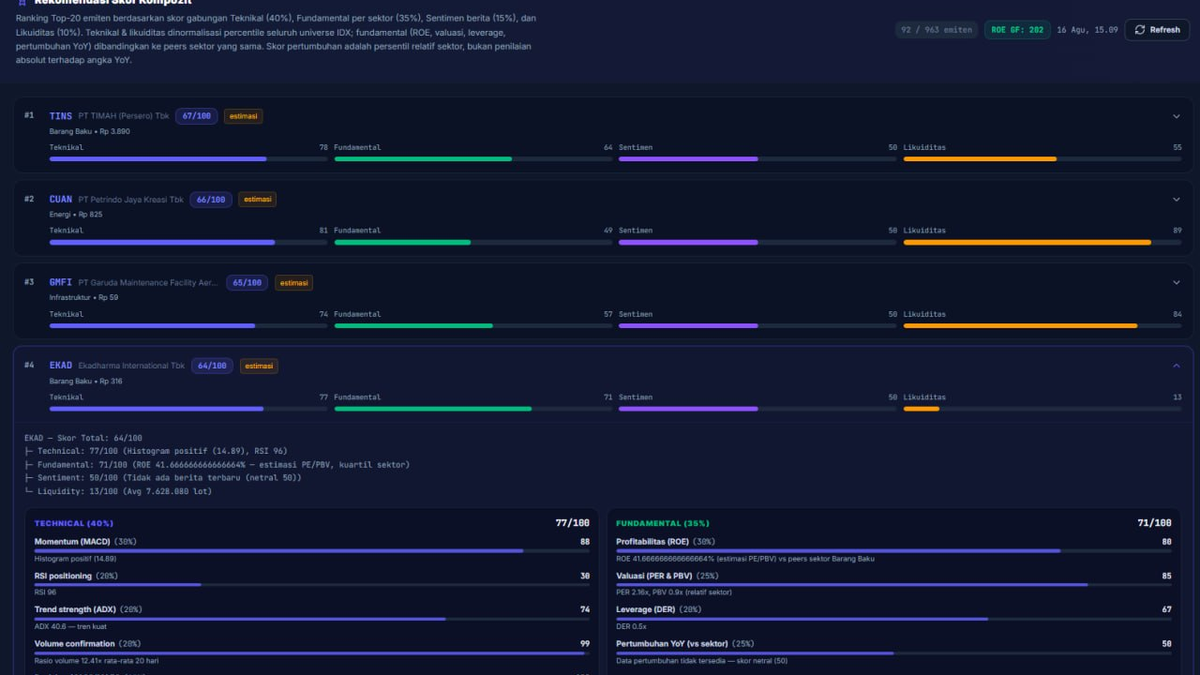Click GMFI Teknikal progress bar
This screenshot has height=675, width=1200.
click(189, 326)
